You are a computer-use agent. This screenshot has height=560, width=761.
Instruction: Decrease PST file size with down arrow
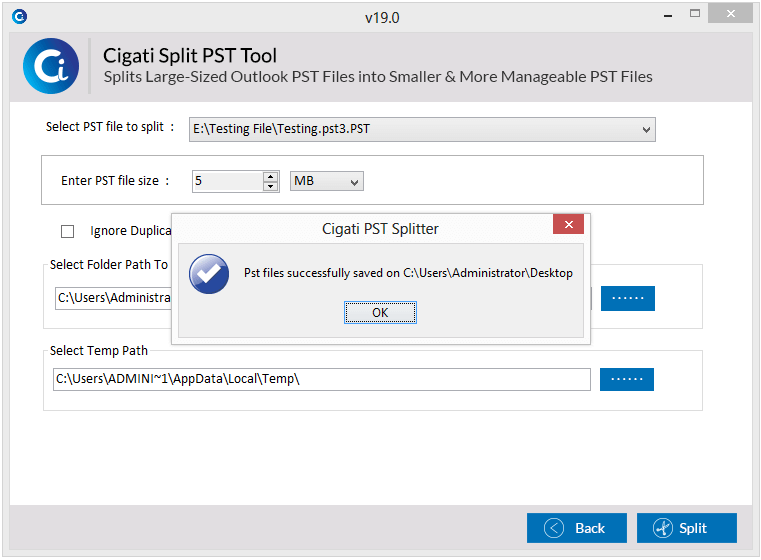click(x=270, y=186)
